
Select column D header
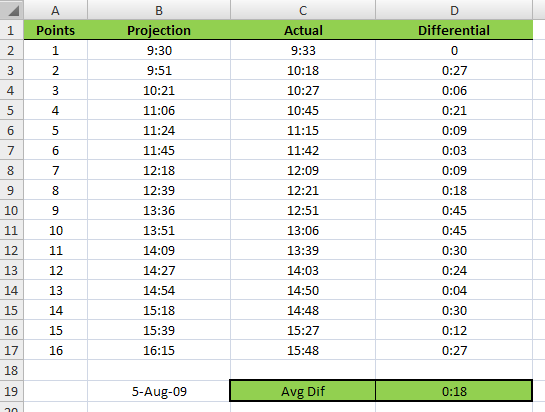pos(454,10)
